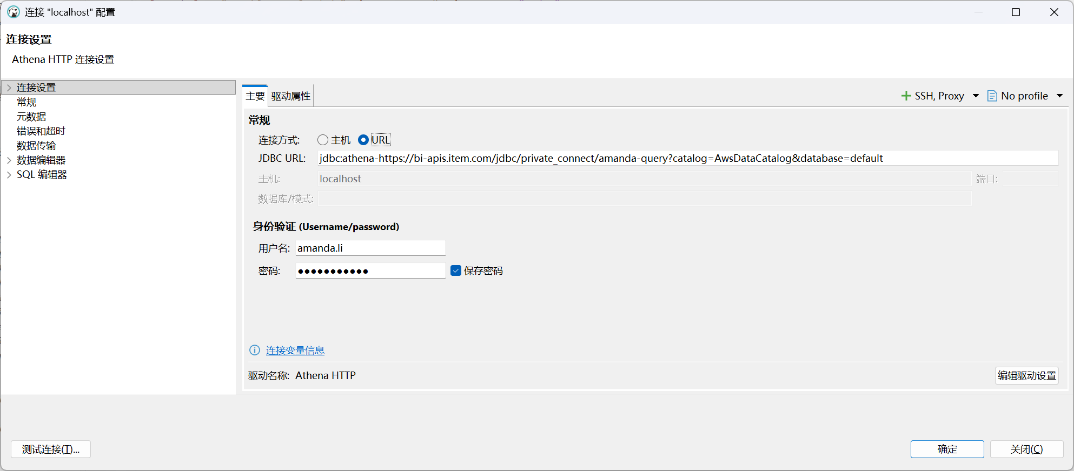
Task: Click the DBeaver icon in title bar
Action: 13,12
